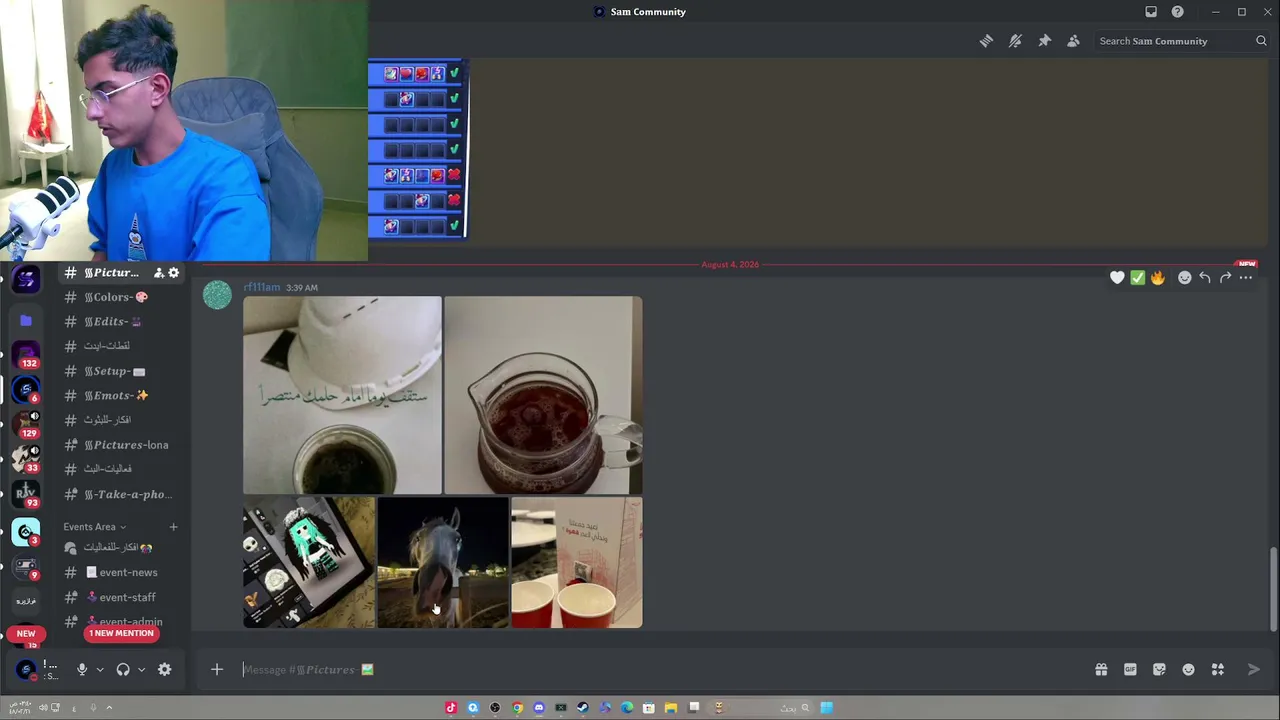Show pinned messages
Screen dimensions: 1280x720
(x=1044, y=41)
